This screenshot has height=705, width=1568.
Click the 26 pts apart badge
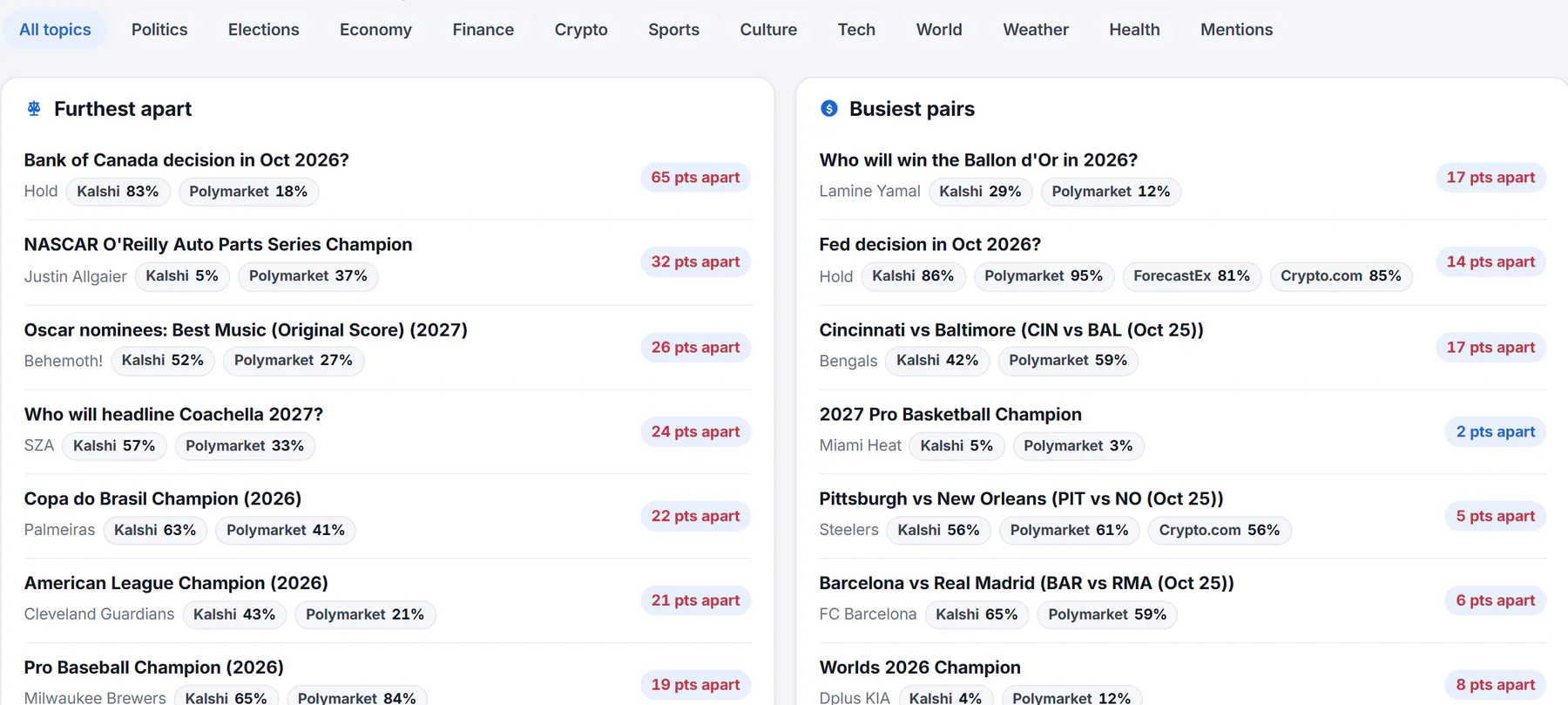coord(695,348)
